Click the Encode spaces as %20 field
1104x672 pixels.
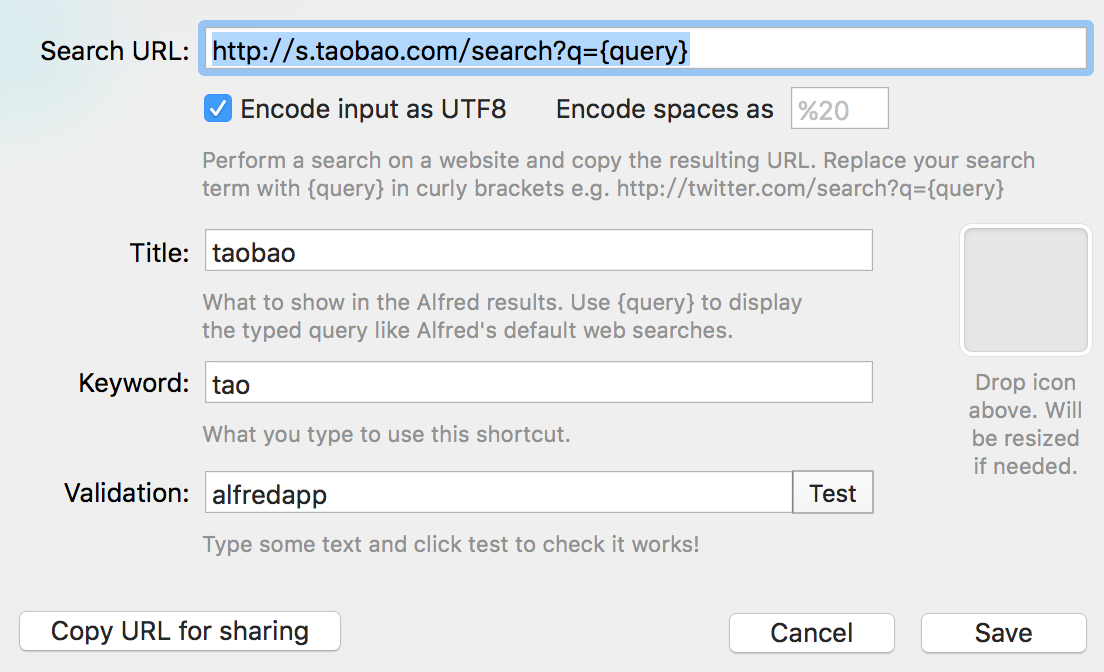(x=839, y=109)
